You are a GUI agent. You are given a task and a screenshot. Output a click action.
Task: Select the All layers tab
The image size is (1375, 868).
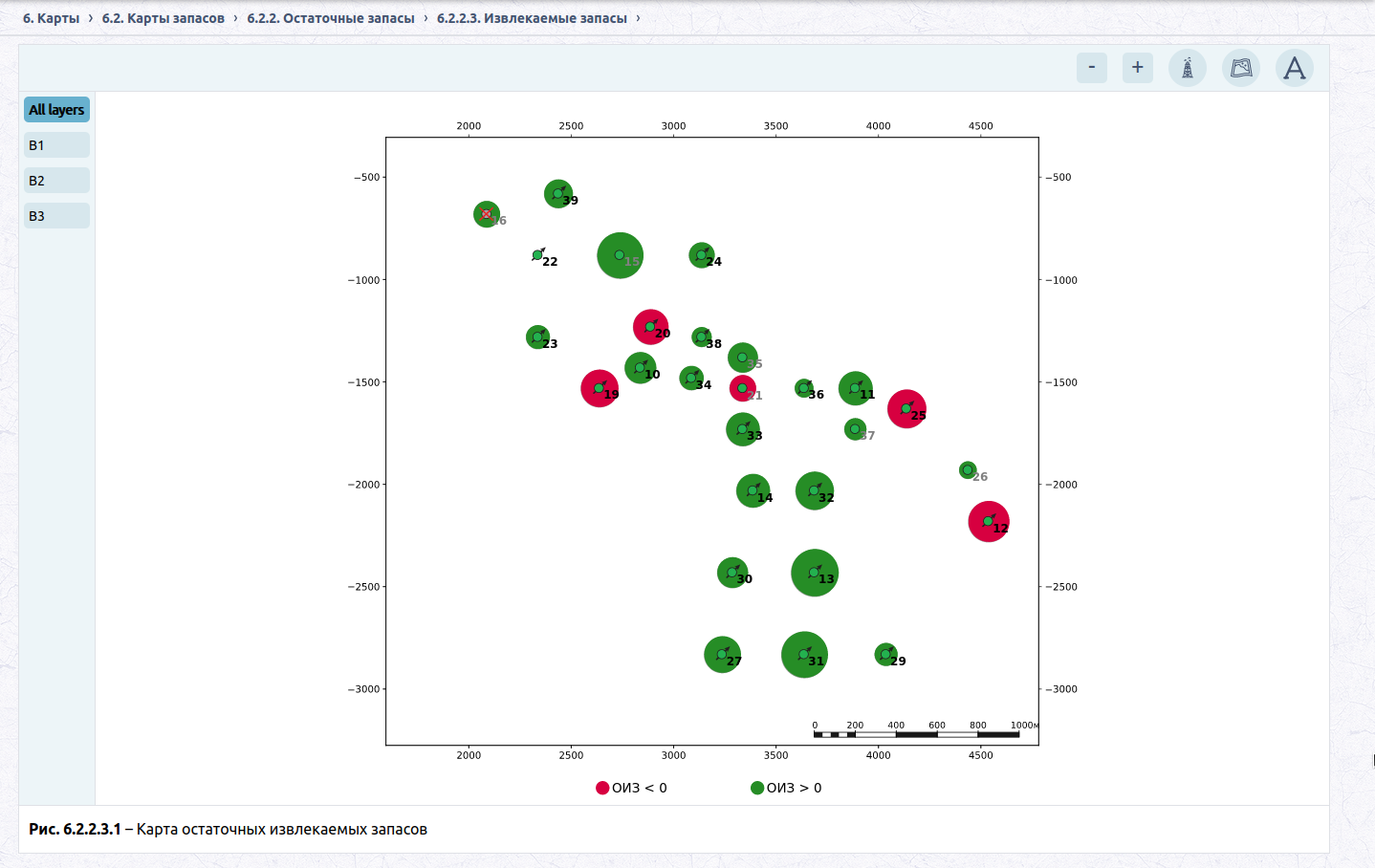pos(56,110)
